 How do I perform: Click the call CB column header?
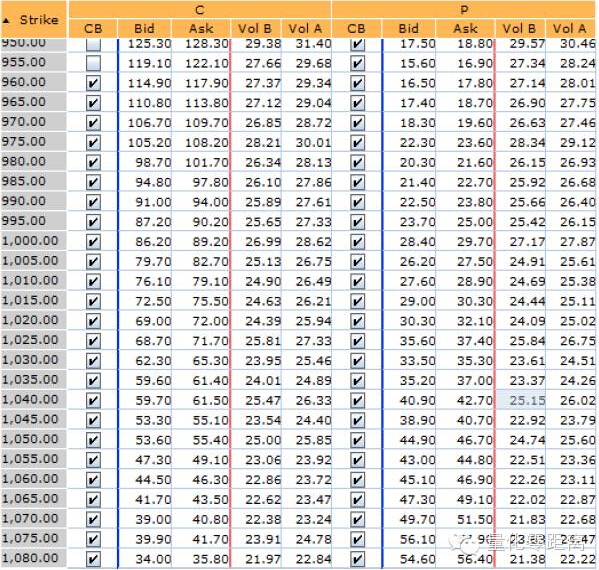(93, 29)
